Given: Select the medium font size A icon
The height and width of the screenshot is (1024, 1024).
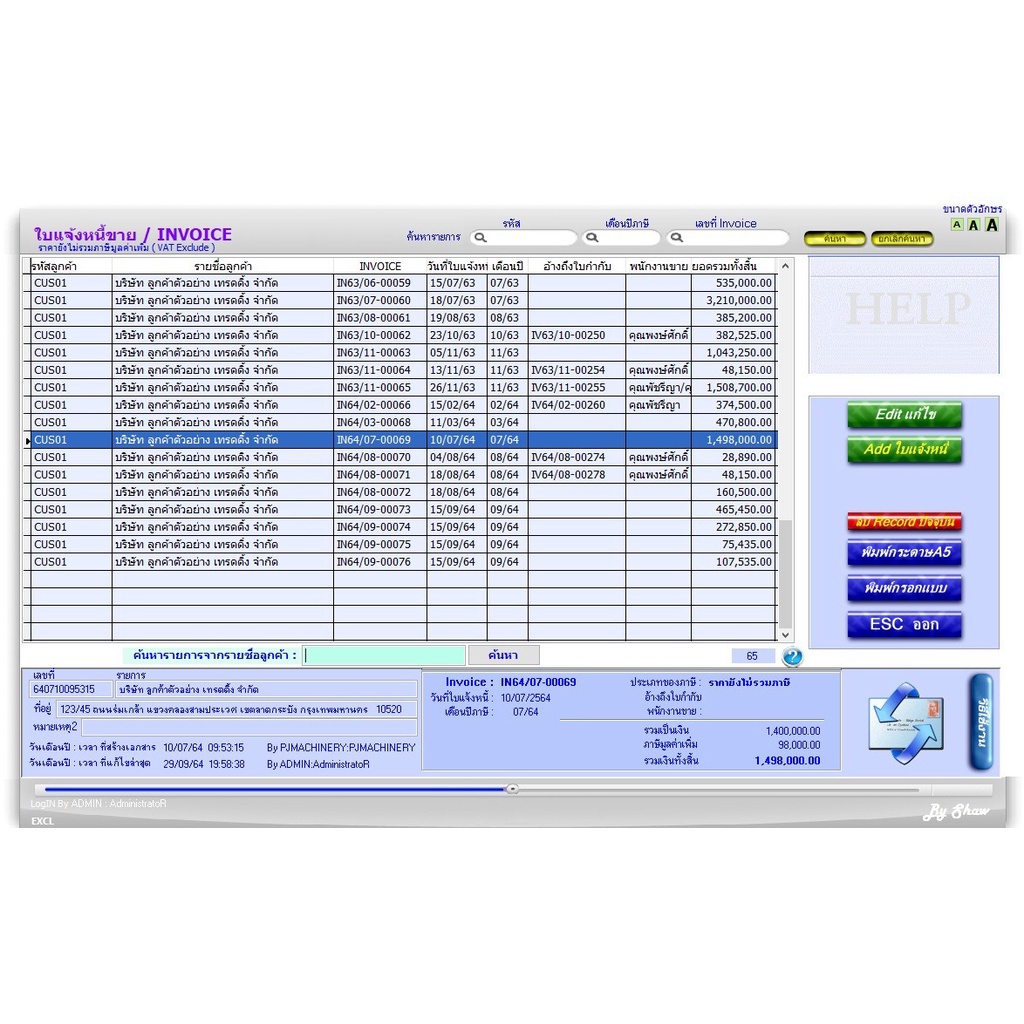Looking at the screenshot, I should tap(974, 225).
